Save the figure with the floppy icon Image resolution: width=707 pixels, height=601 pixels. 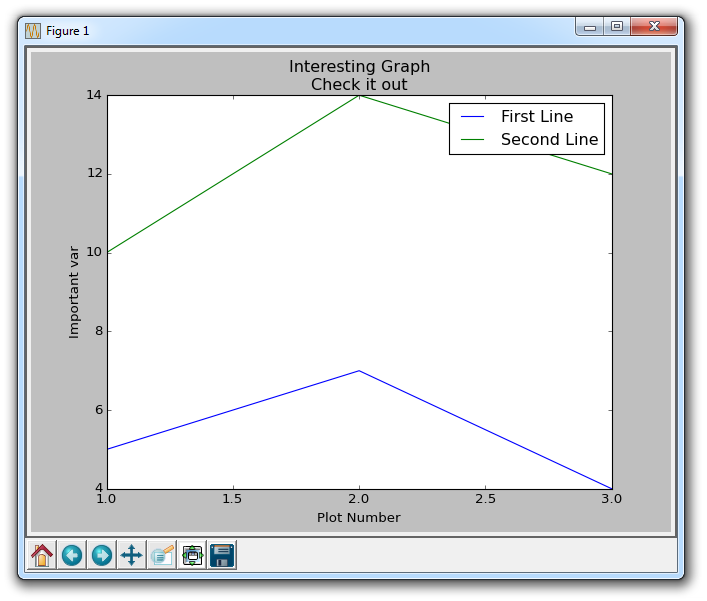(222, 555)
